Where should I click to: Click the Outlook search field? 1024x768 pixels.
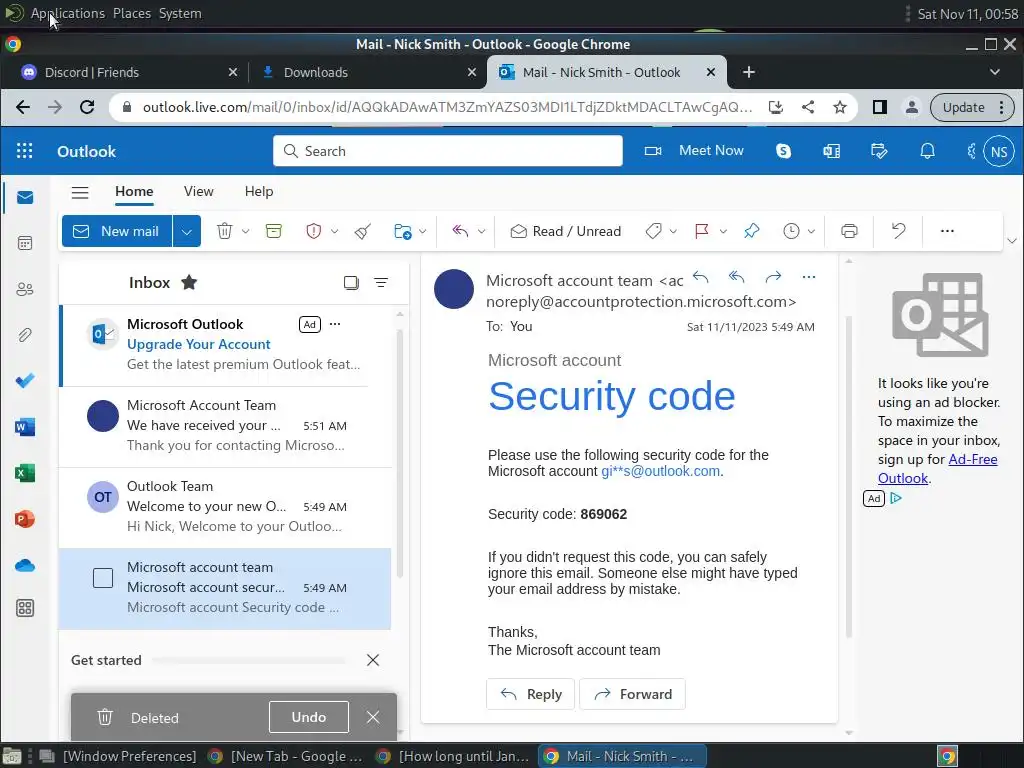pyautogui.click(x=448, y=151)
